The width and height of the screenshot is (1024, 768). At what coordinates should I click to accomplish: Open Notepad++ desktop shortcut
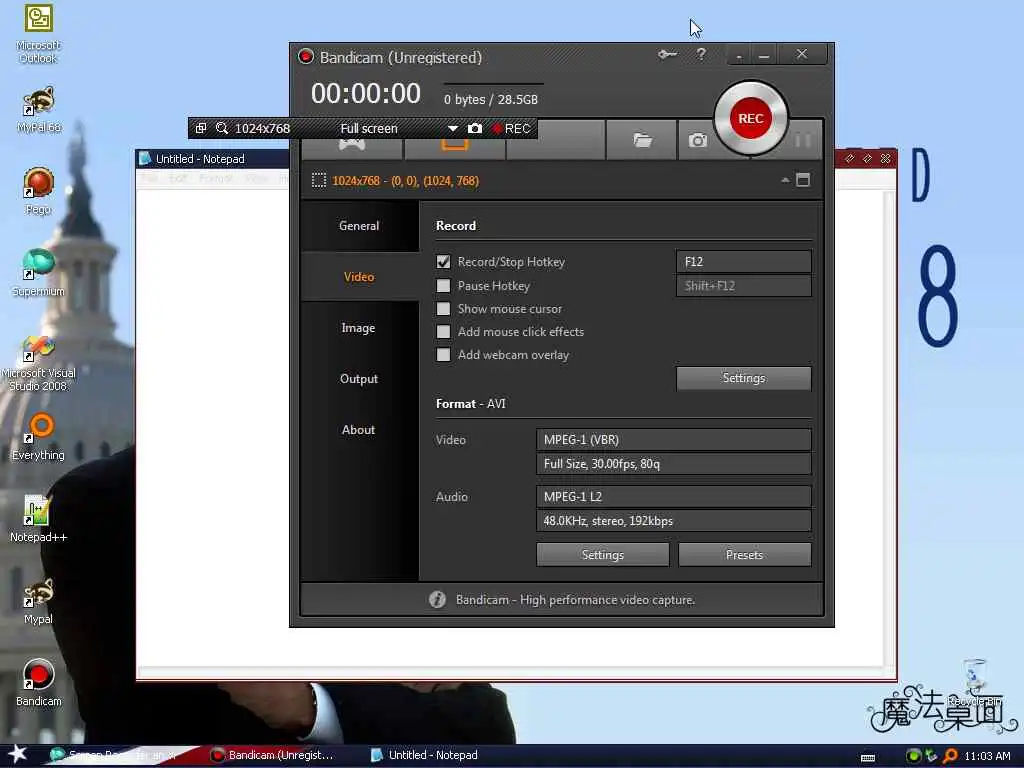tap(39, 519)
